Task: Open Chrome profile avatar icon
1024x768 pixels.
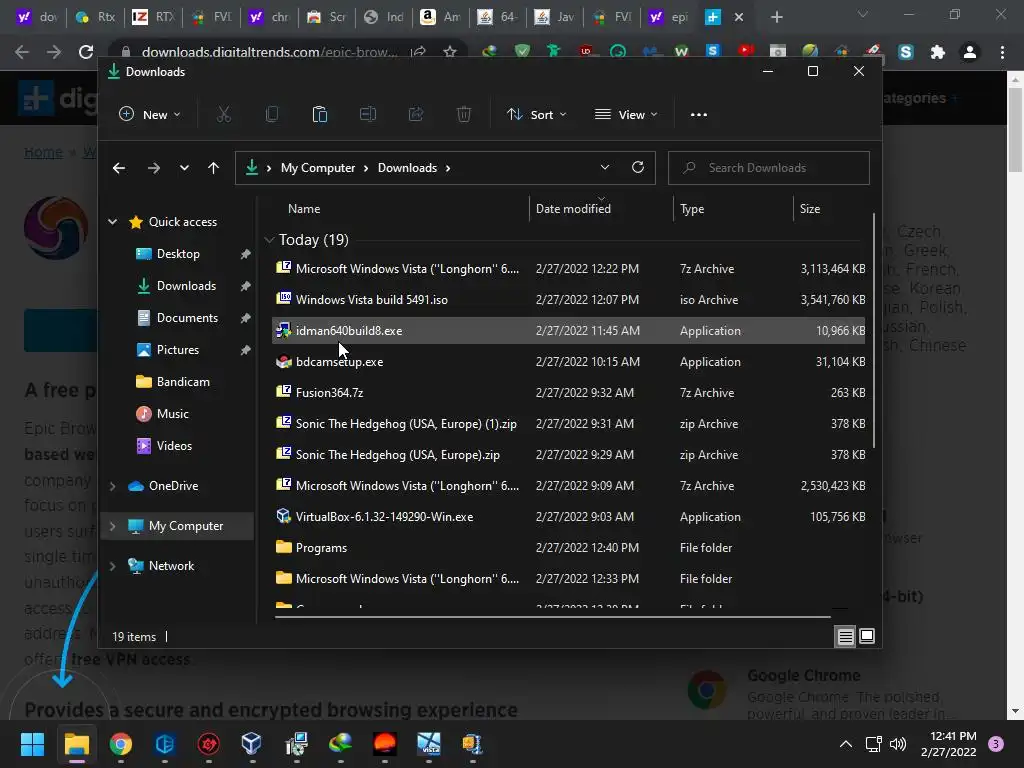Action: coord(970,52)
